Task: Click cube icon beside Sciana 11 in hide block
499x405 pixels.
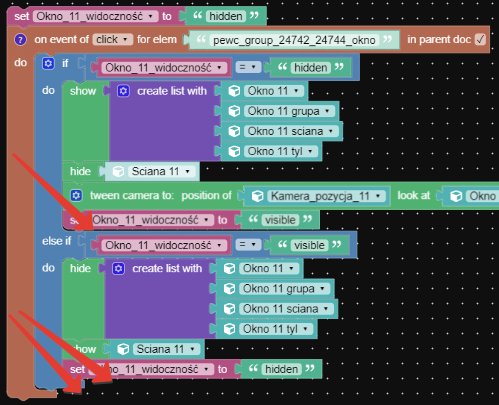Action: tap(118, 171)
